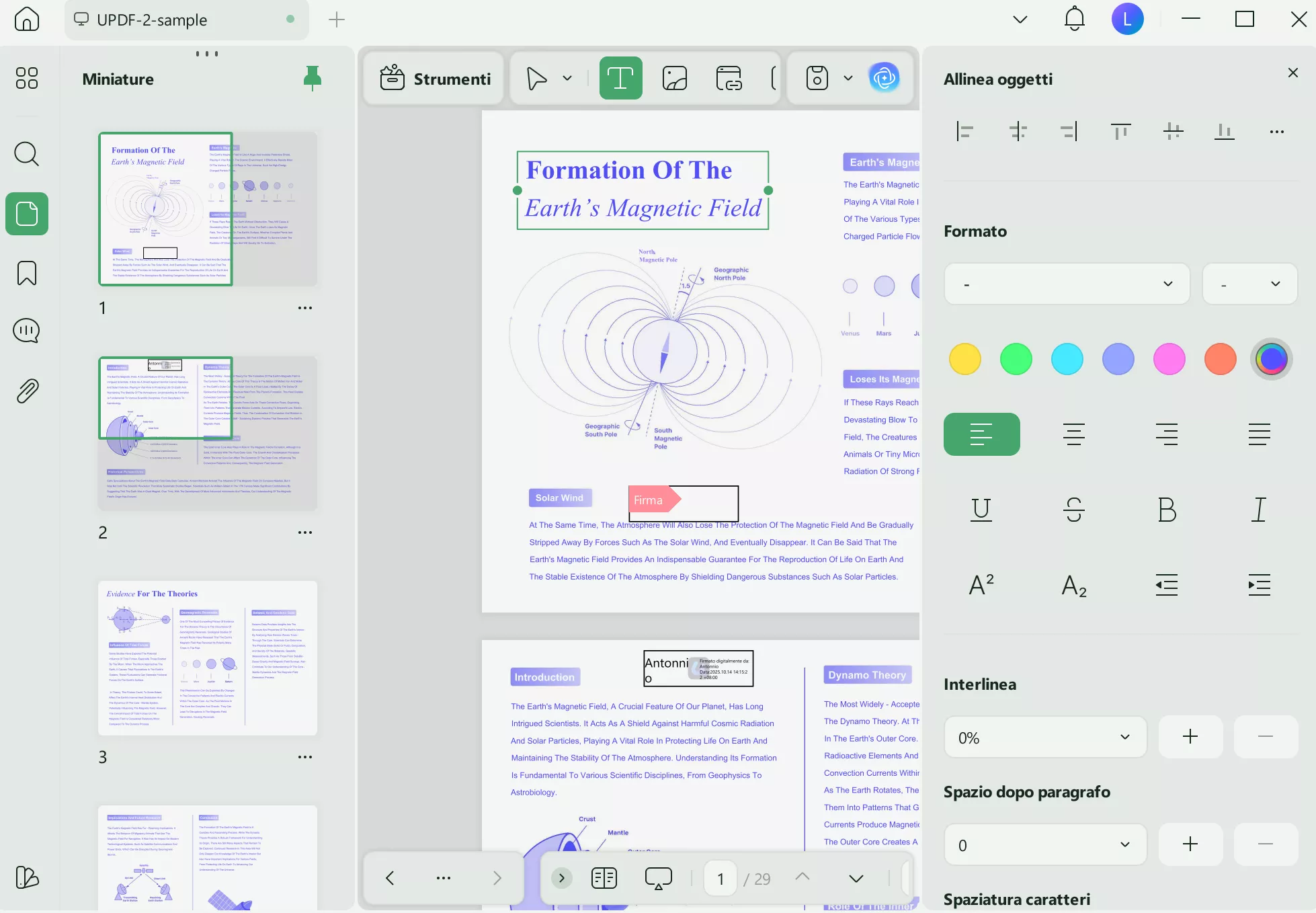Viewport: 1316px width, 913px height.
Task: Expand the font family dropdown
Action: click(x=1067, y=284)
